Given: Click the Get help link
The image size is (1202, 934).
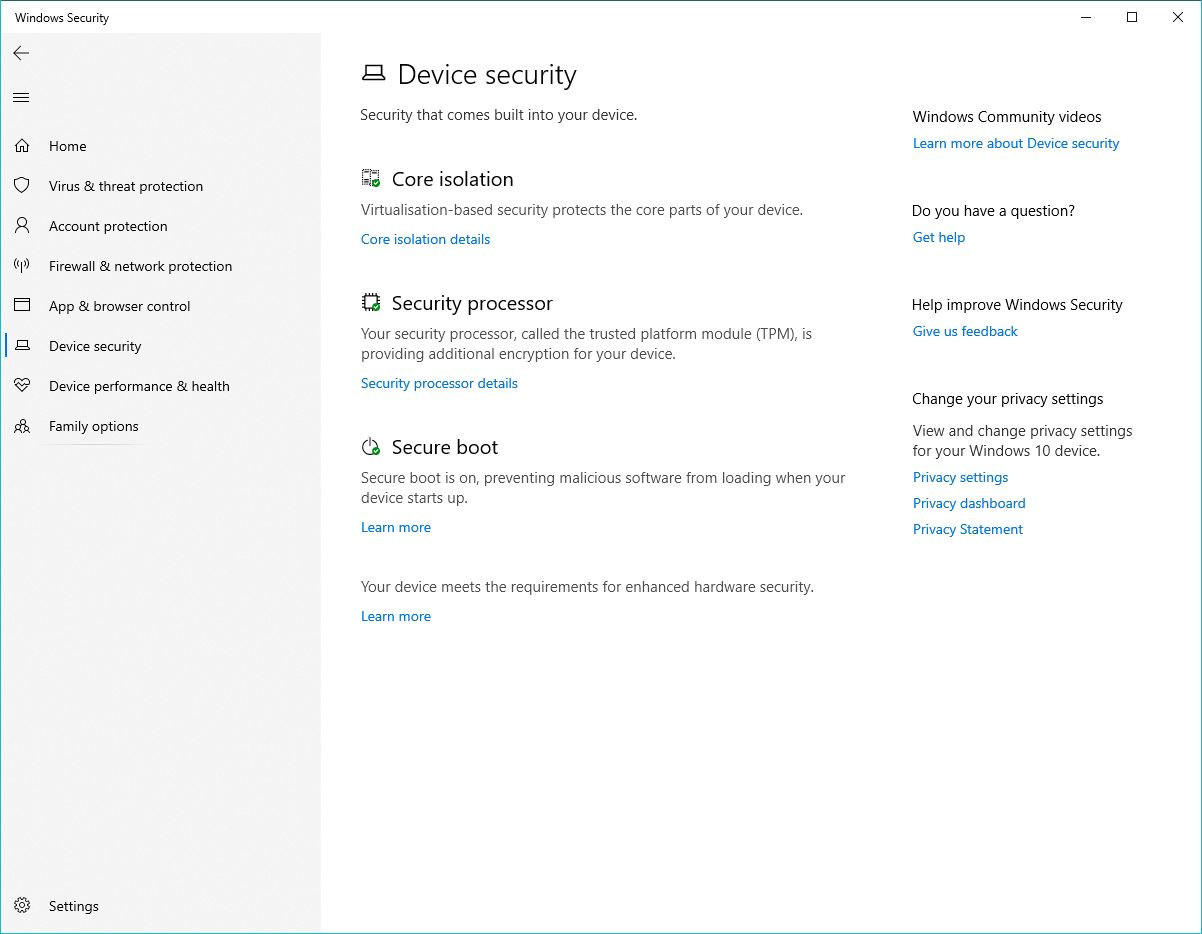Looking at the screenshot, I should (939, 237).
